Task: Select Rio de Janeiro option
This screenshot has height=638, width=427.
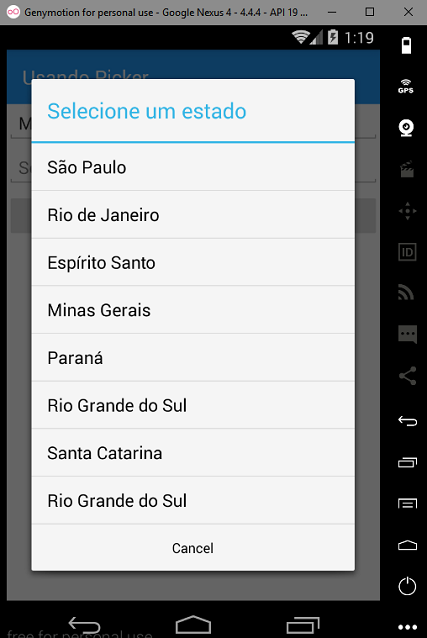Action: click(x=193, y=215)
